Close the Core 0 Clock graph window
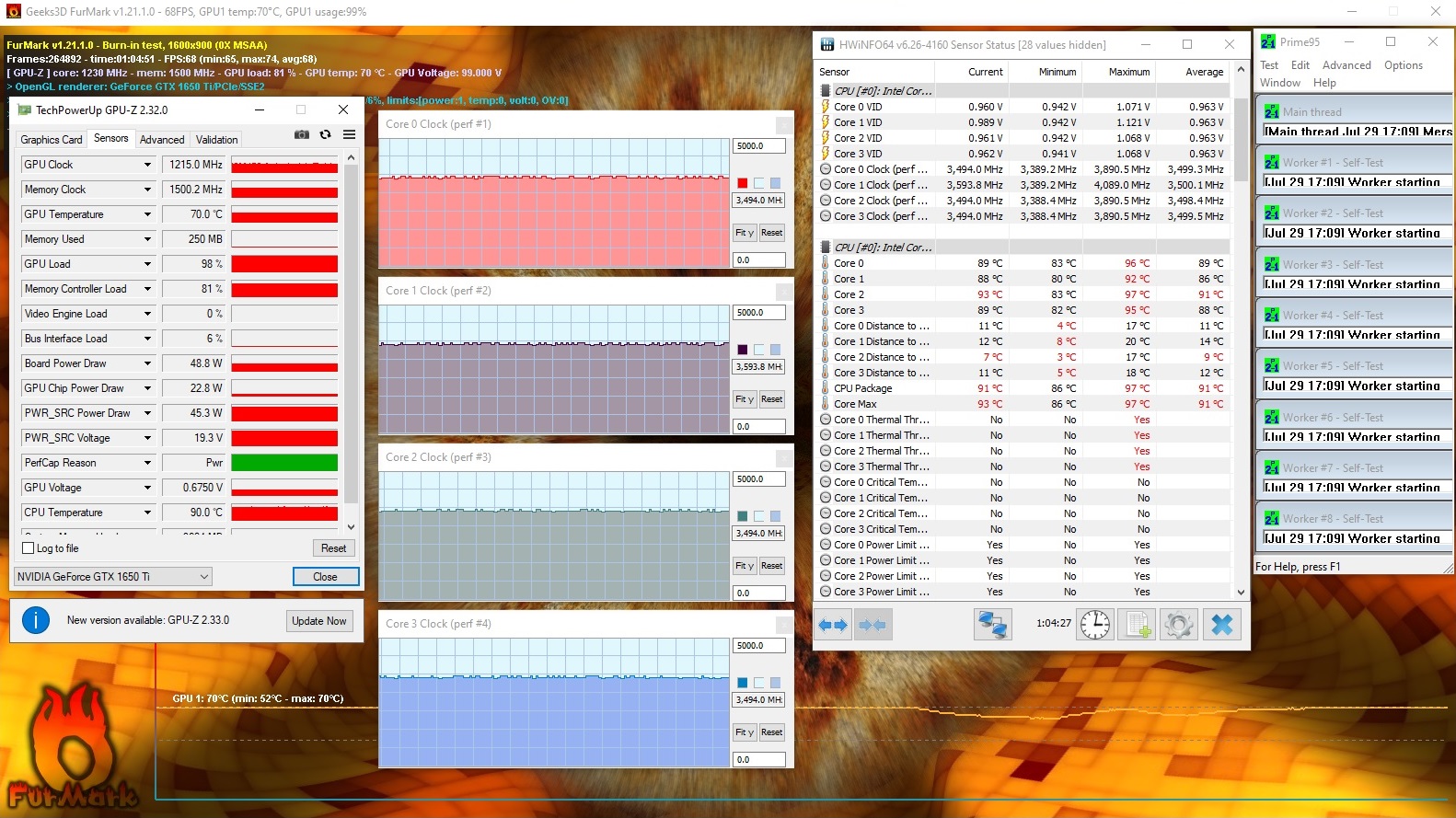 [x=784, y=124]
